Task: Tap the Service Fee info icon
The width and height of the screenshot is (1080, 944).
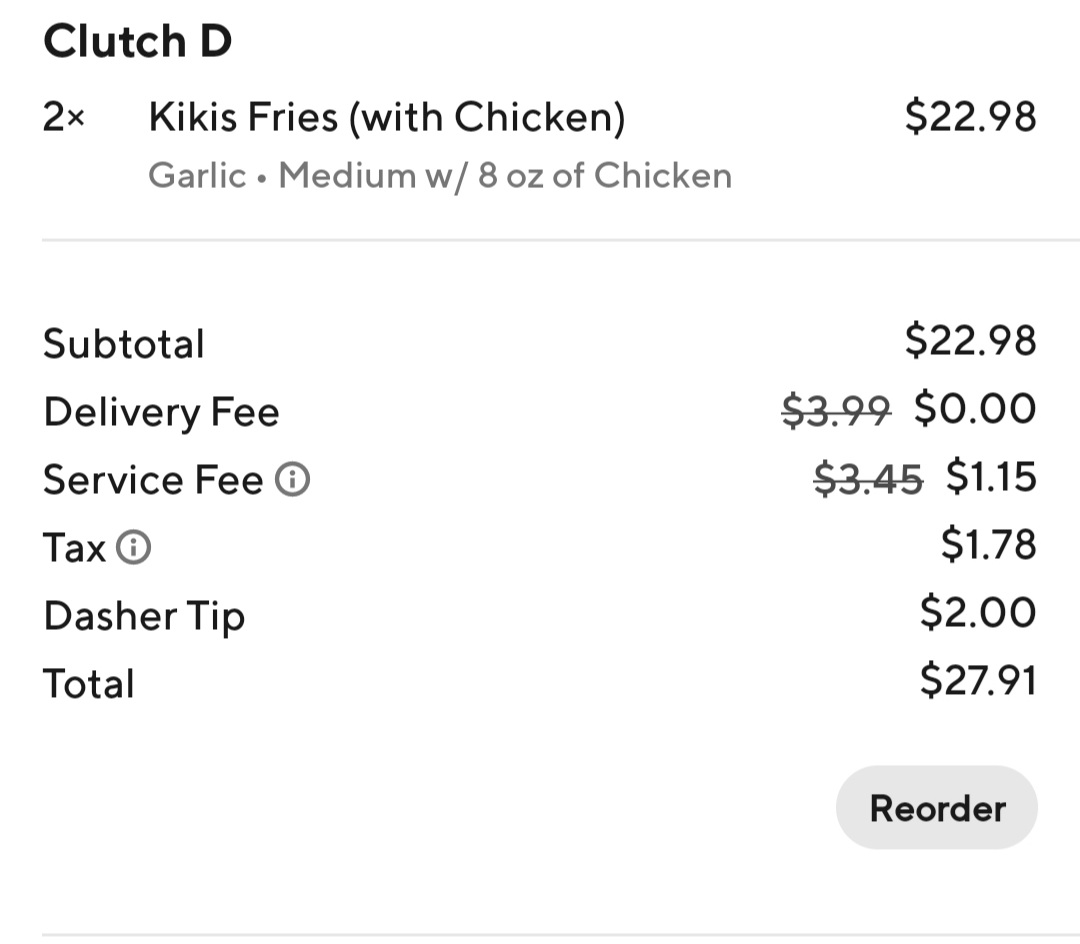Action: pyautogui.click(x=293, y=481)
